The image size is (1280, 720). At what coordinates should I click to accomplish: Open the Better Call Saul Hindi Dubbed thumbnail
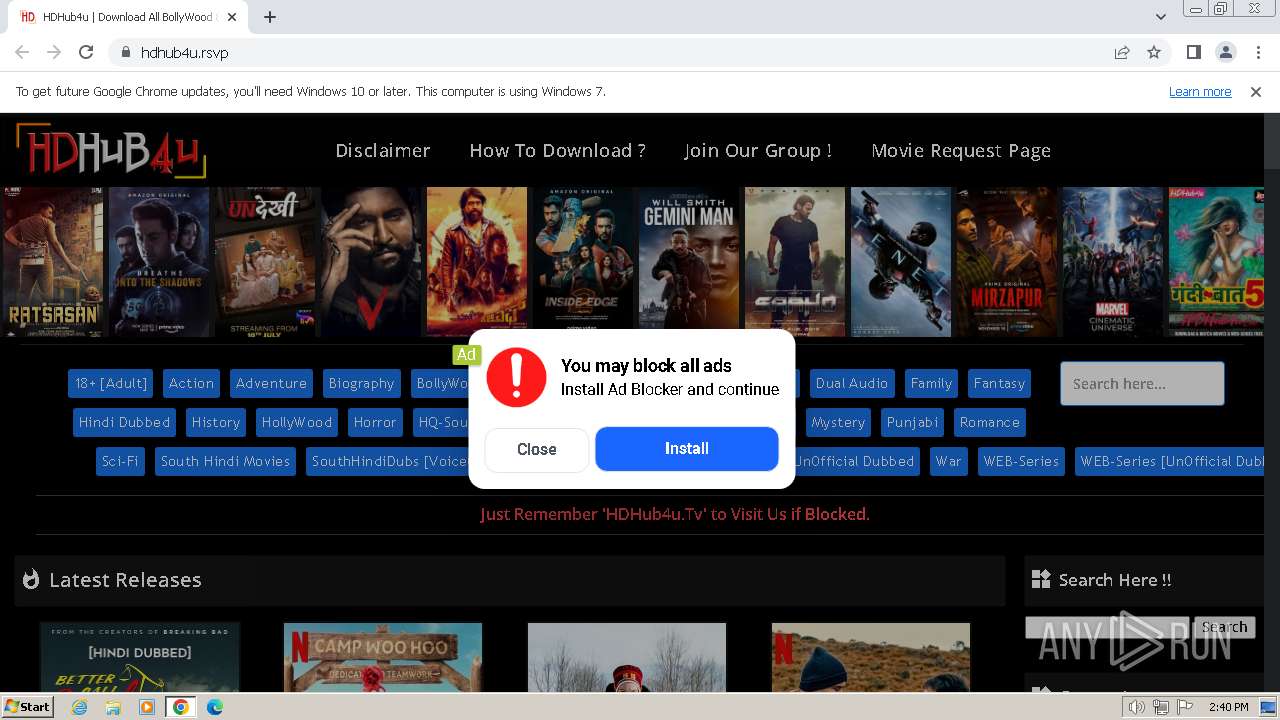(x=140, y=657)
